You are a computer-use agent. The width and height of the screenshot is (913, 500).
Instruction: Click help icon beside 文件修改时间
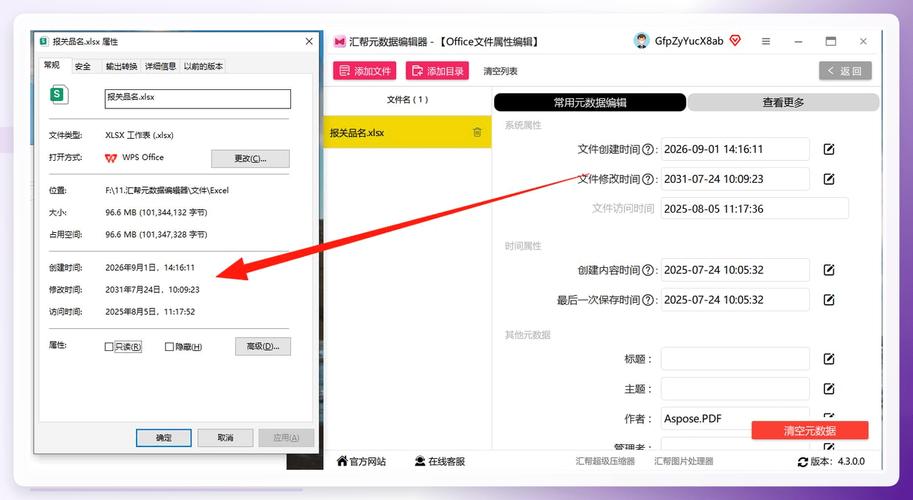click(x=647, y=179)
